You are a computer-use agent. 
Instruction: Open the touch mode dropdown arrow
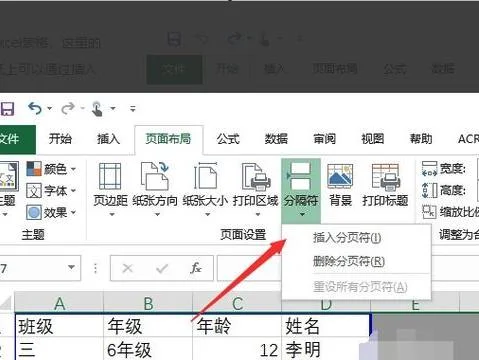(x=113, y=108)
